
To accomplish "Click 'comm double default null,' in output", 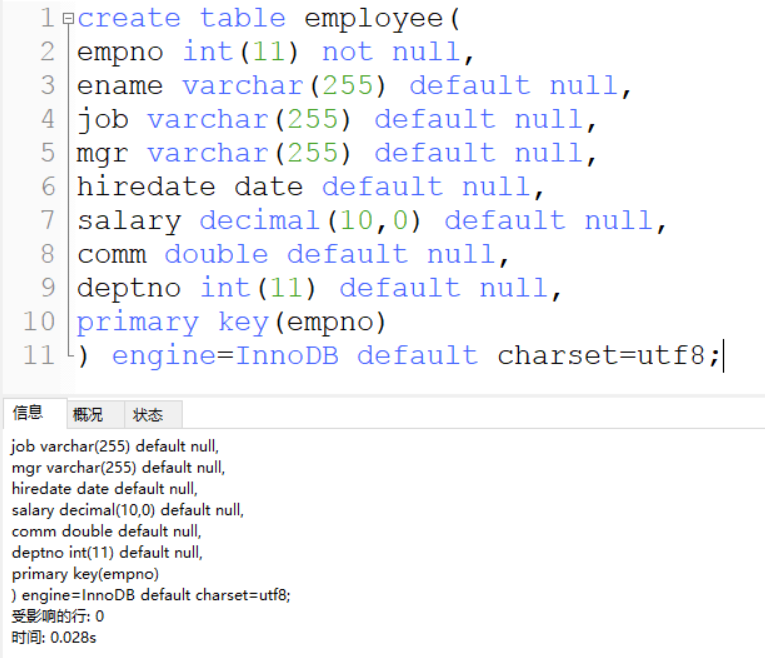I will tap(106, 532).
